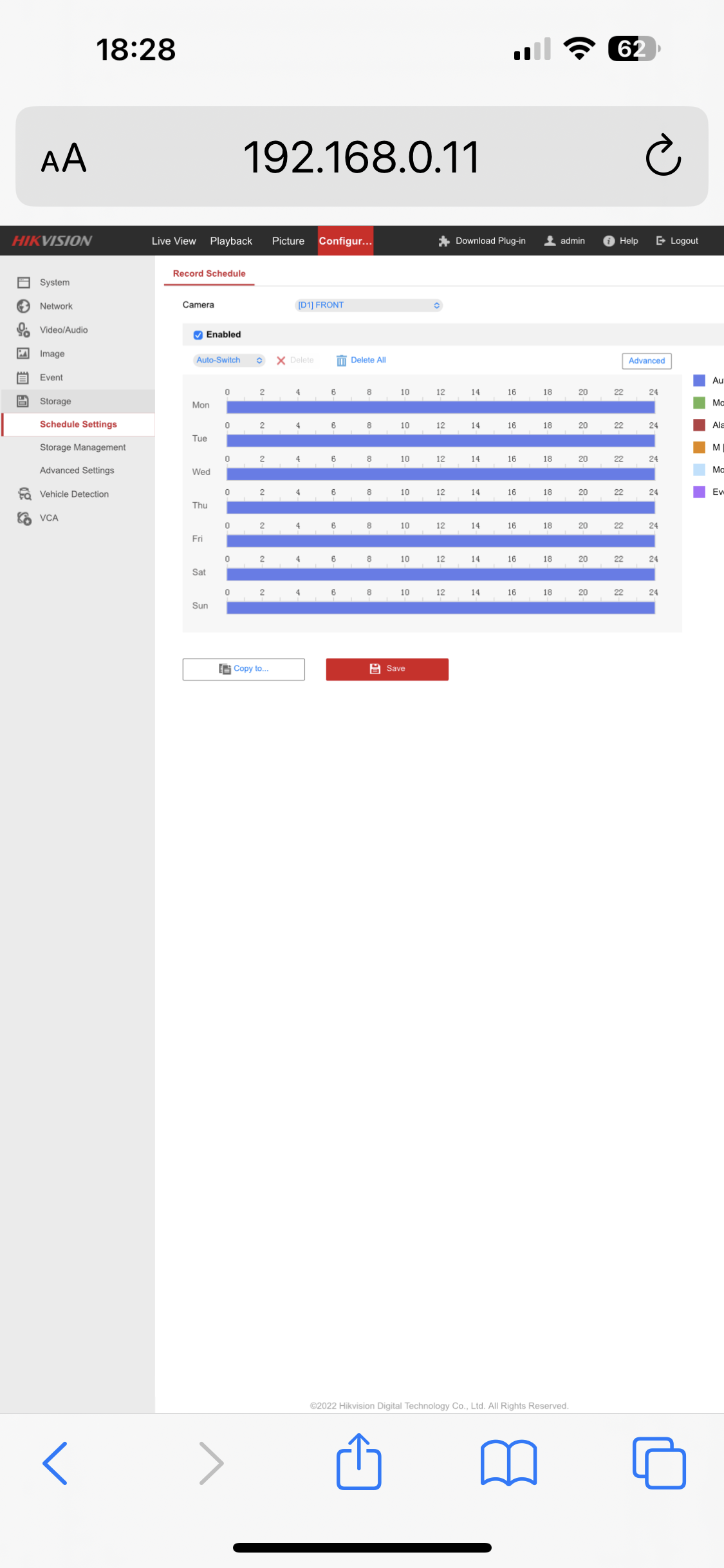The height and width of the screenshot is (1568, 724).
Task: Click the Download Plug-in puzzle icon
Action: tap(444, 241)
